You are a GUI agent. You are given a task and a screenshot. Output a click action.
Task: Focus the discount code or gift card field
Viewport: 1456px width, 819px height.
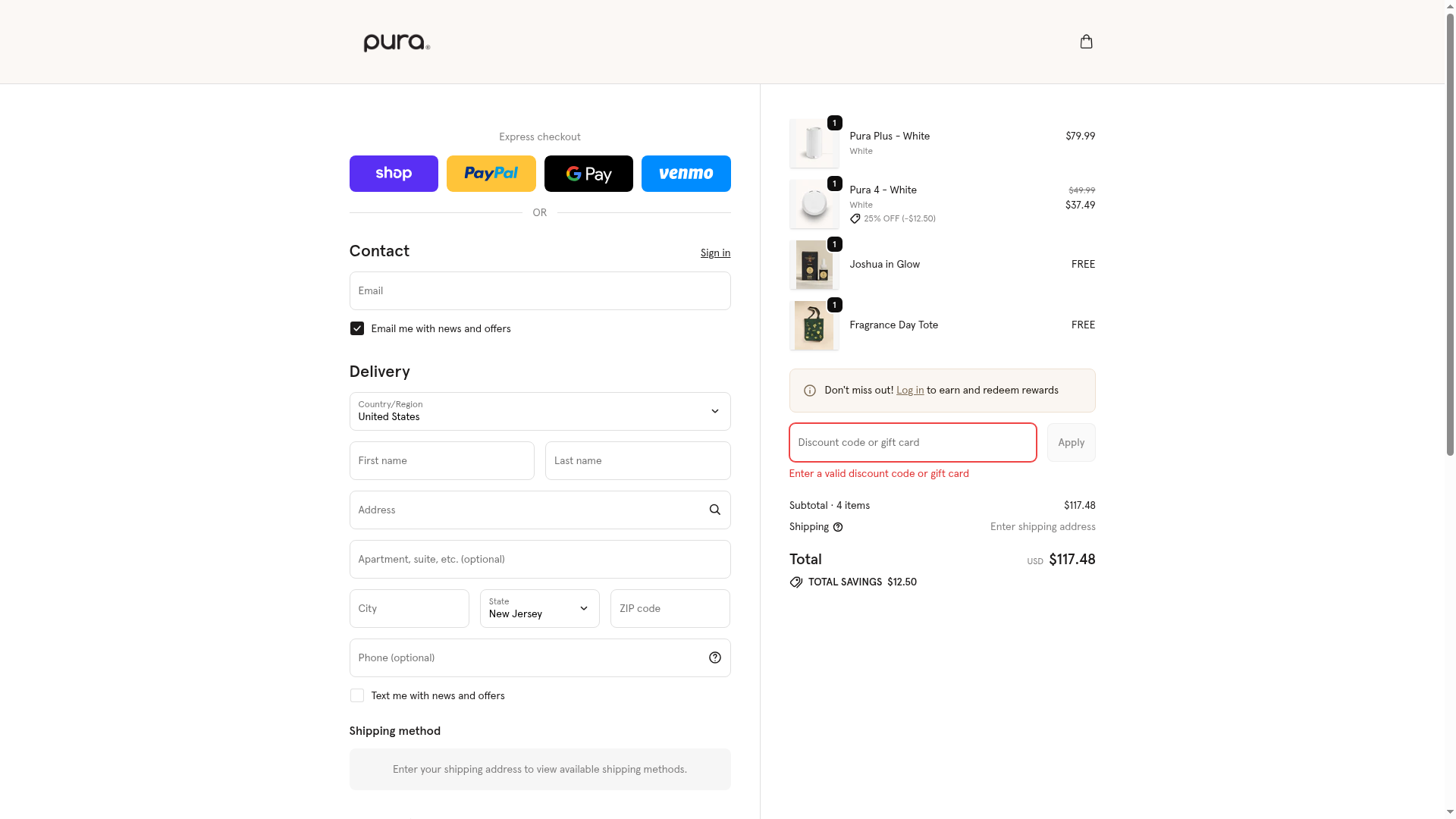[x=912, y=442]
